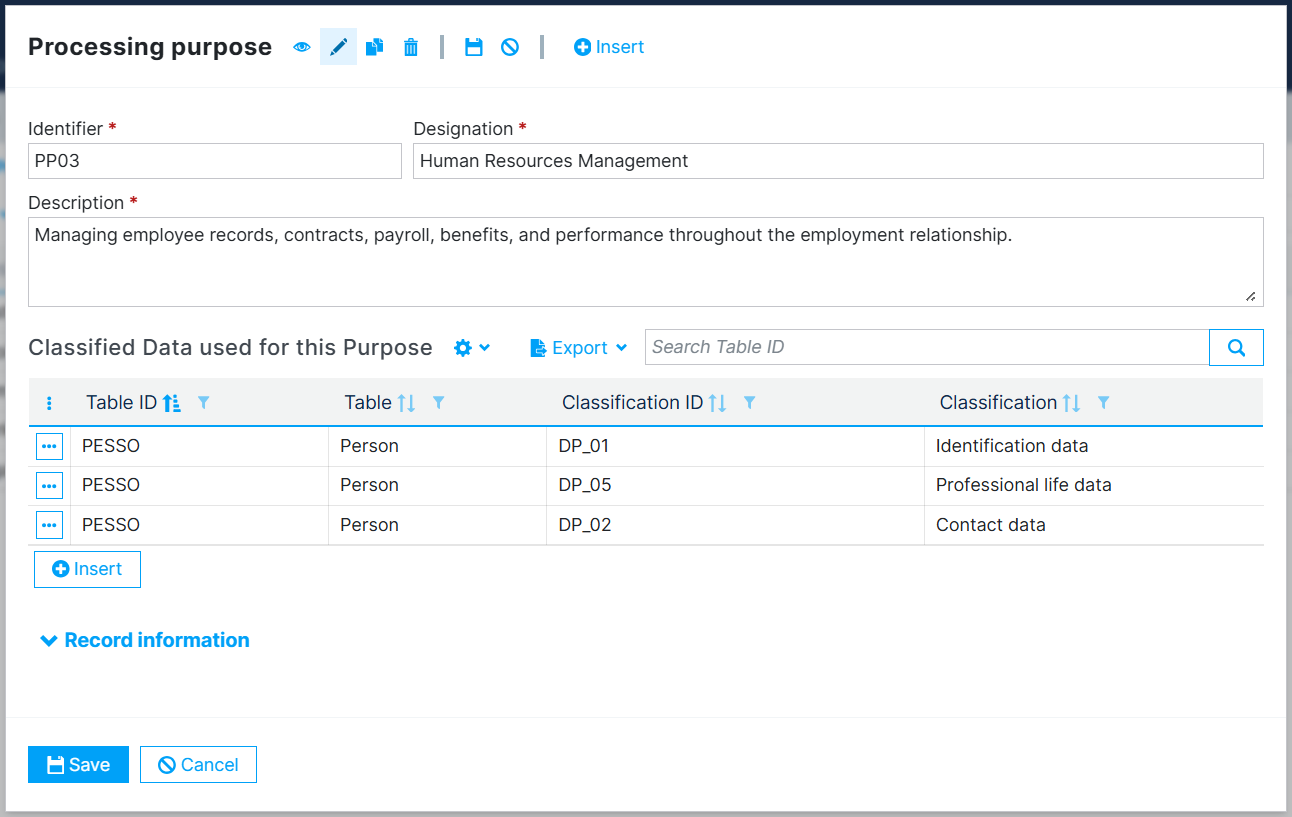The image size is (1292, 817).
Task: Filter the Classification ID column
Action: pos(749,403)
